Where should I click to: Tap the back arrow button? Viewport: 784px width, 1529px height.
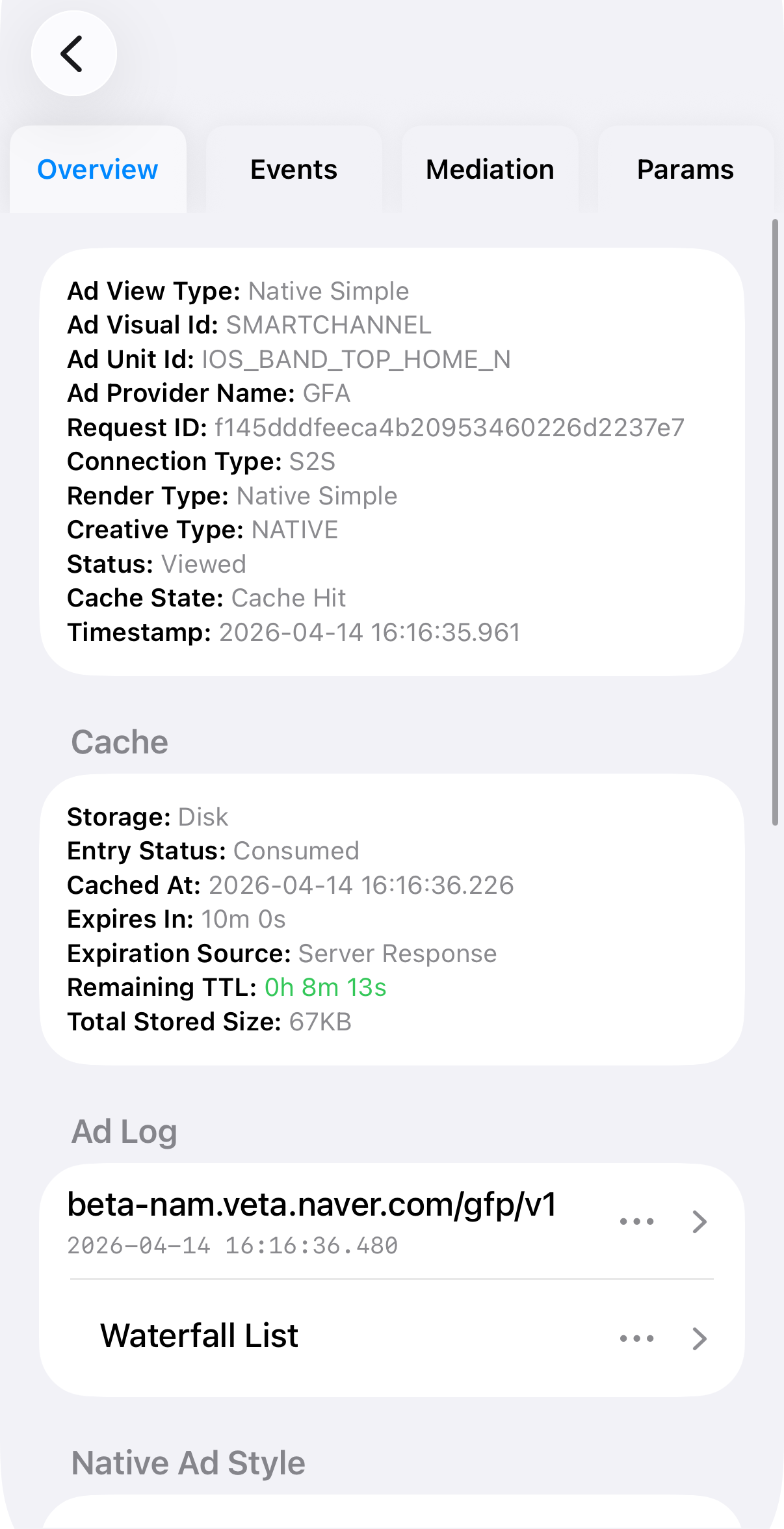73,54
